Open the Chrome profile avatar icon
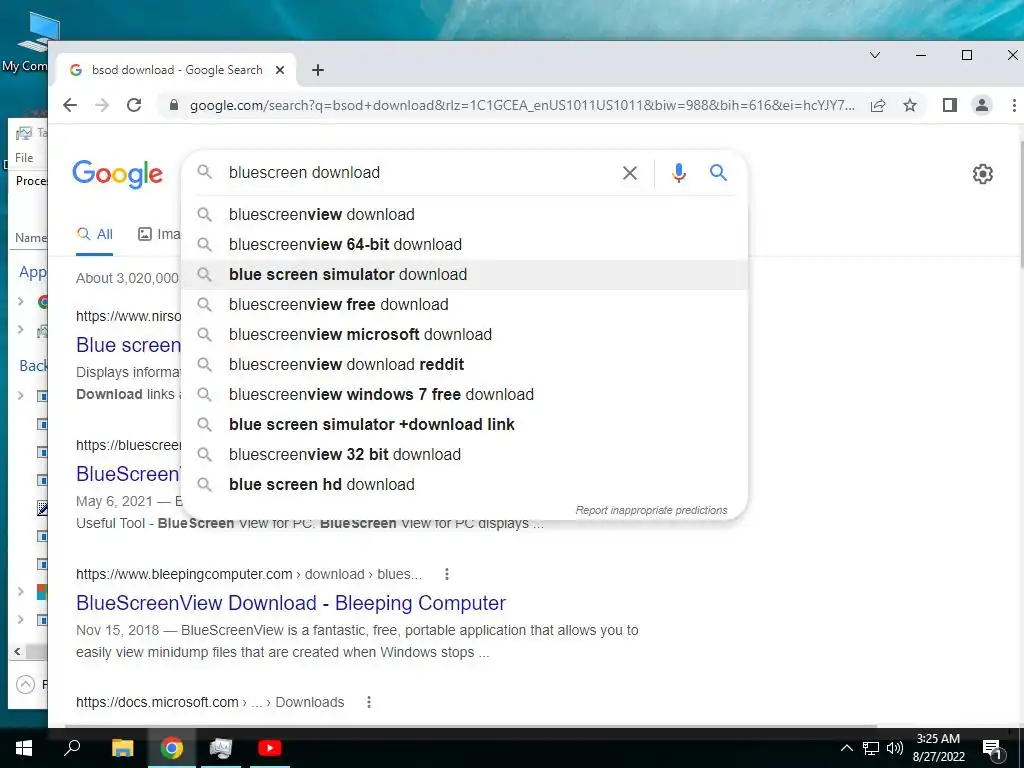The image size is (1024, 768). point(982,105)
